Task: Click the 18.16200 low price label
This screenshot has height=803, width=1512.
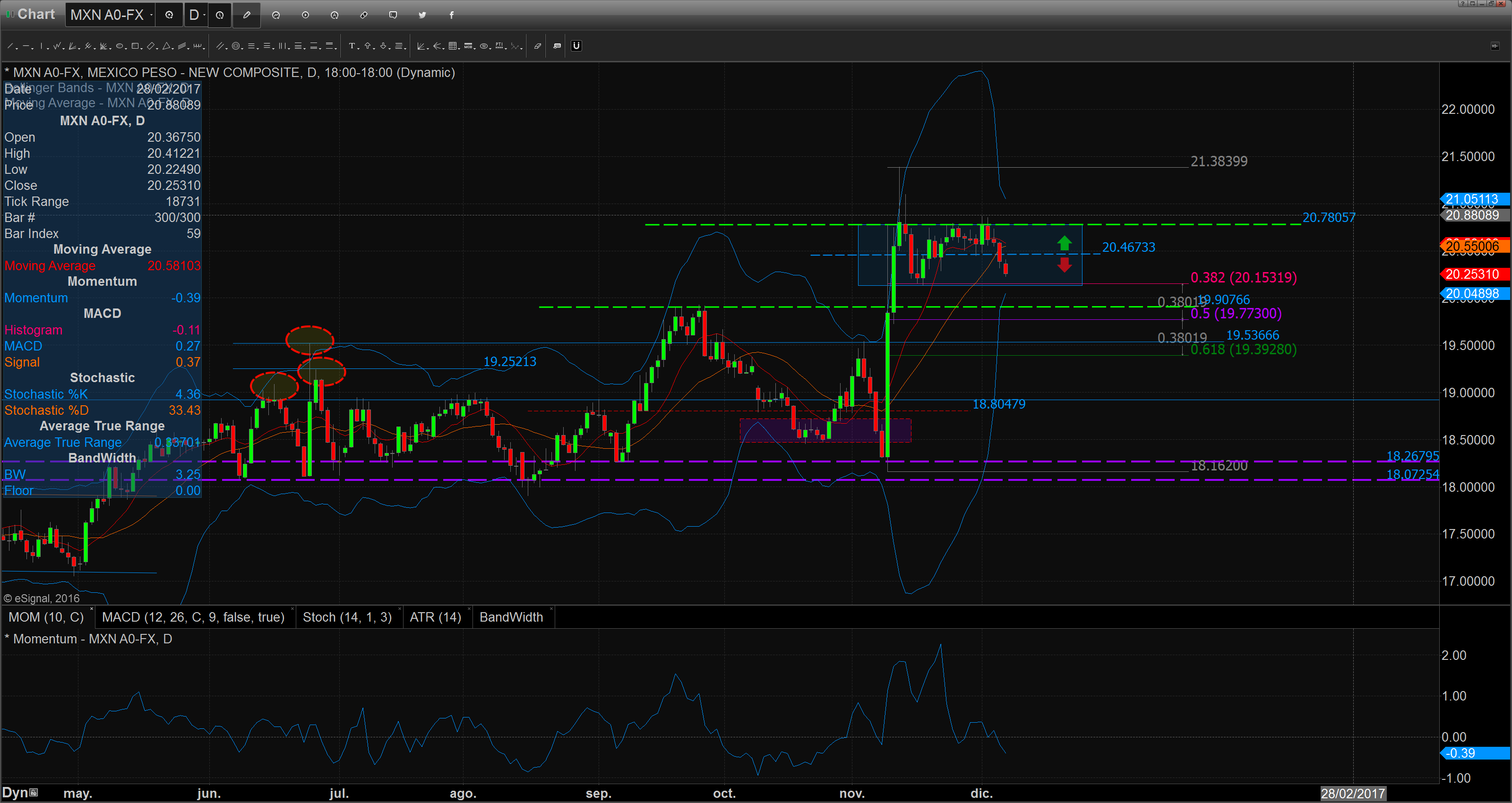Action: click(1219, 465)
